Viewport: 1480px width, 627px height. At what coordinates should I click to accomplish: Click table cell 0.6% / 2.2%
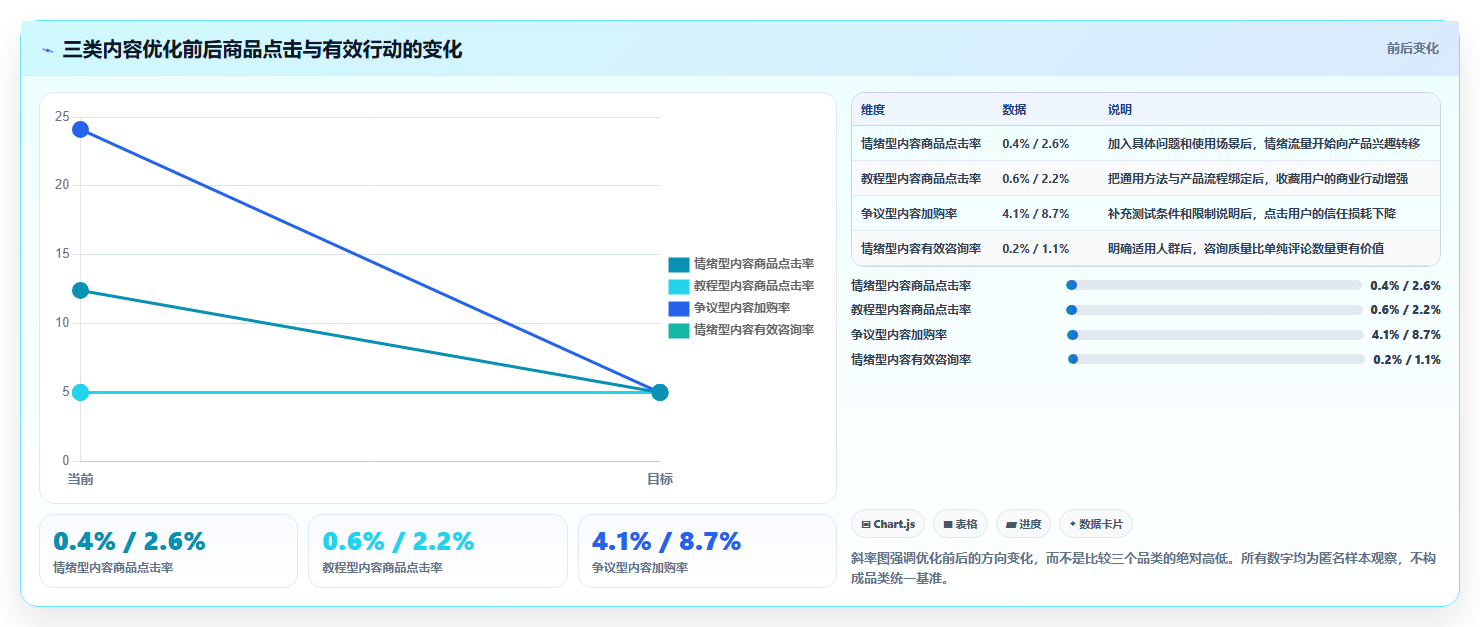click(1035, 179)
